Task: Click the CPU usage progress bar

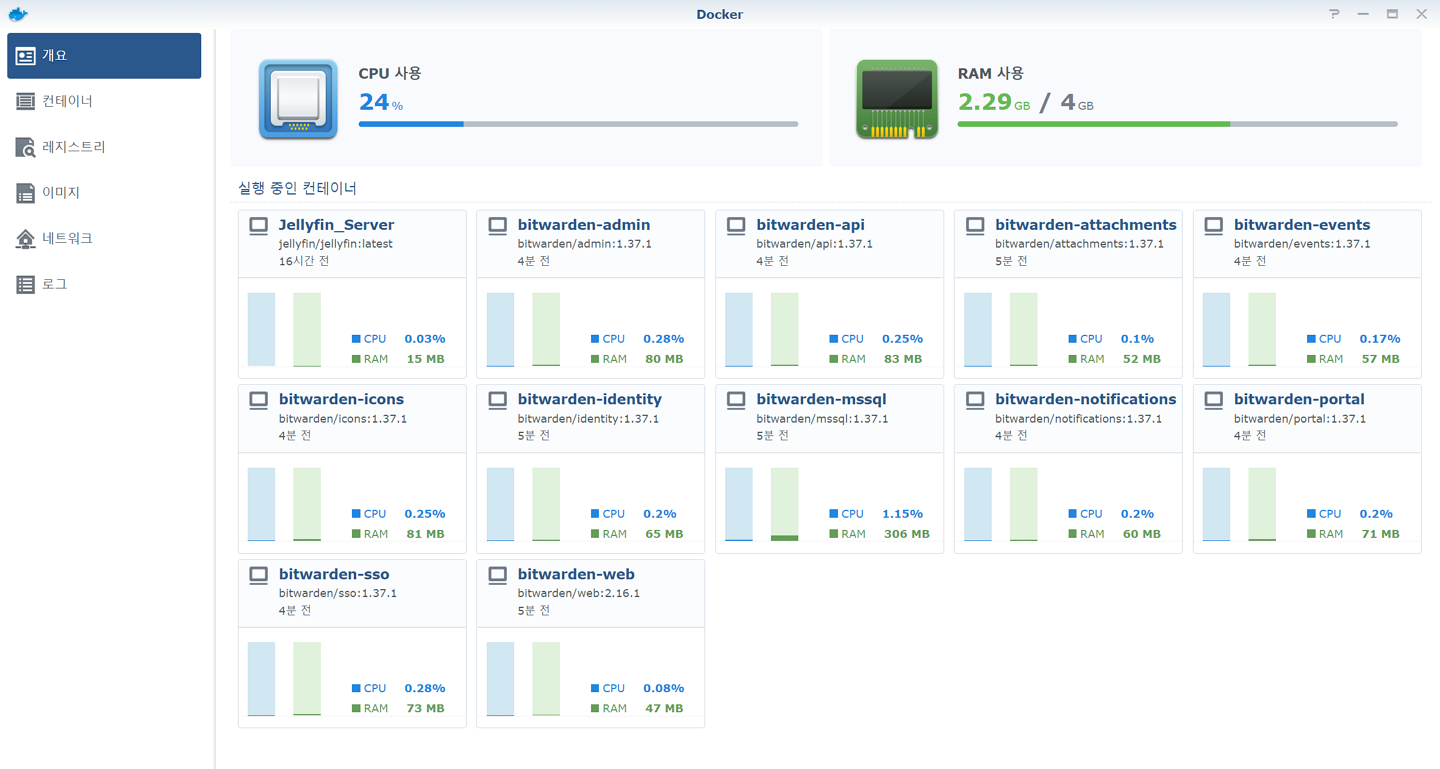Action: [x=578, y=124]
